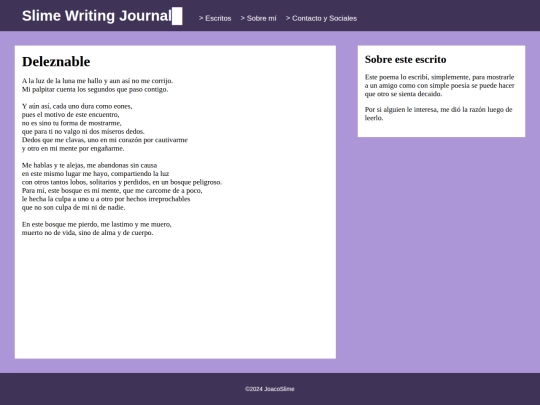
Task: Click line 'Me hablas y te alejas'
Action: pos(90,165)
